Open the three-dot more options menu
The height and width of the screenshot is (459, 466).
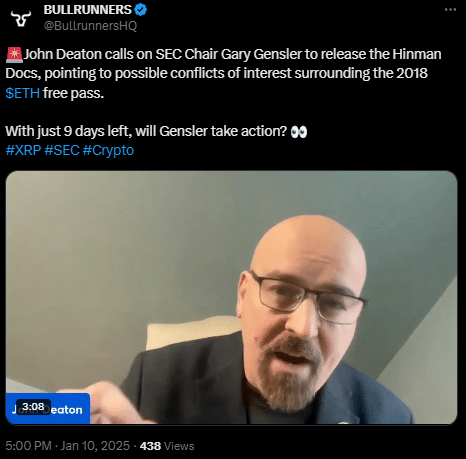click(x=450, y=10)
